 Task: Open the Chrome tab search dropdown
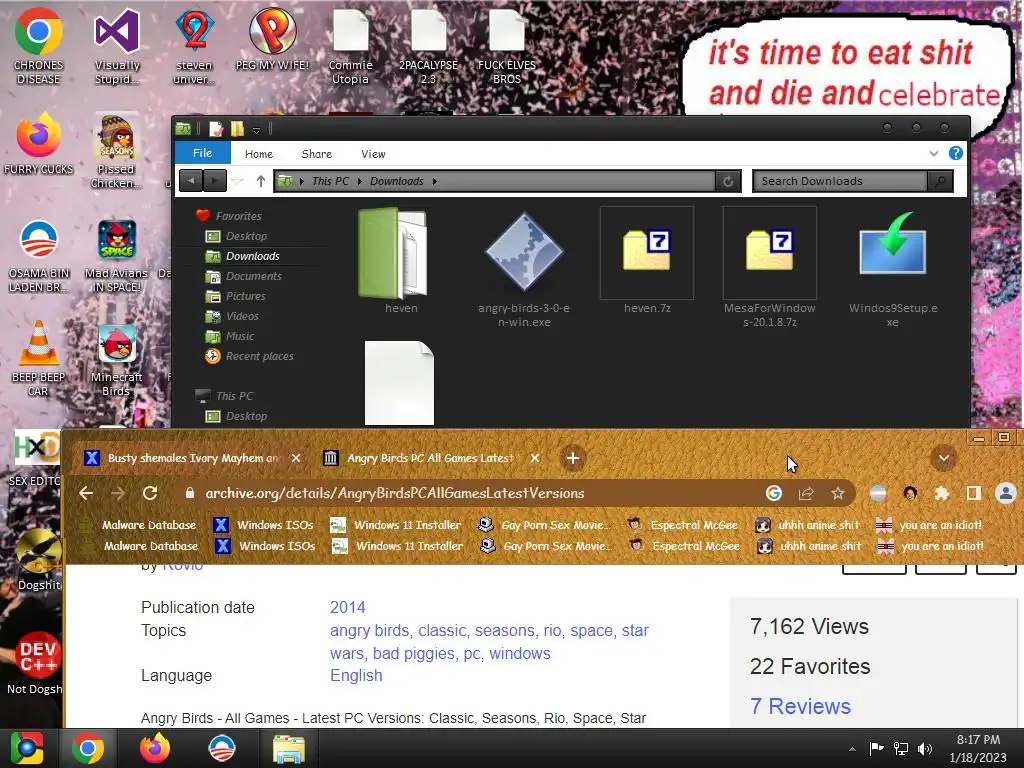click(x=944, y=458)
